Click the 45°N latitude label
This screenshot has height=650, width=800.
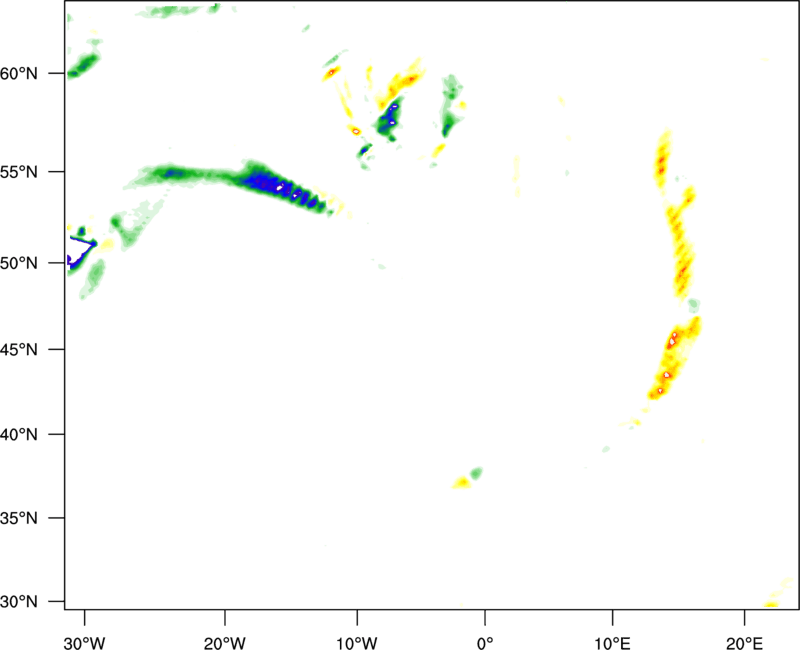point(19,349)
